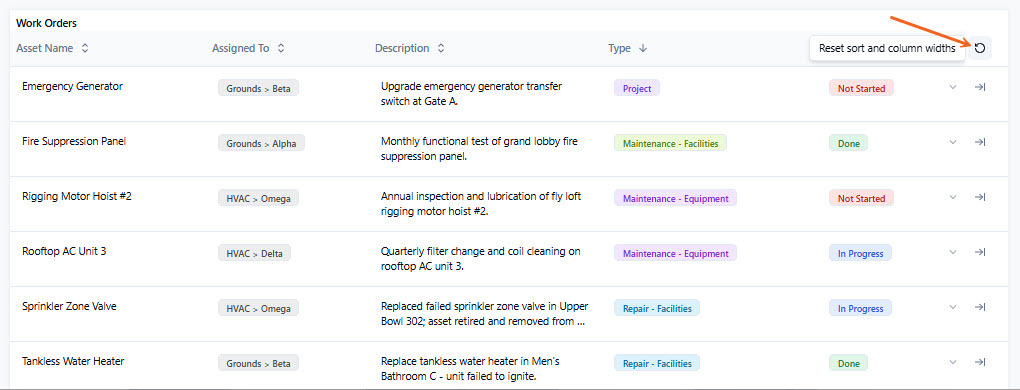This screenshot has width=1020, height=390.
Task: Click the Work Orders table title
Action: click(x=46, y=23)
